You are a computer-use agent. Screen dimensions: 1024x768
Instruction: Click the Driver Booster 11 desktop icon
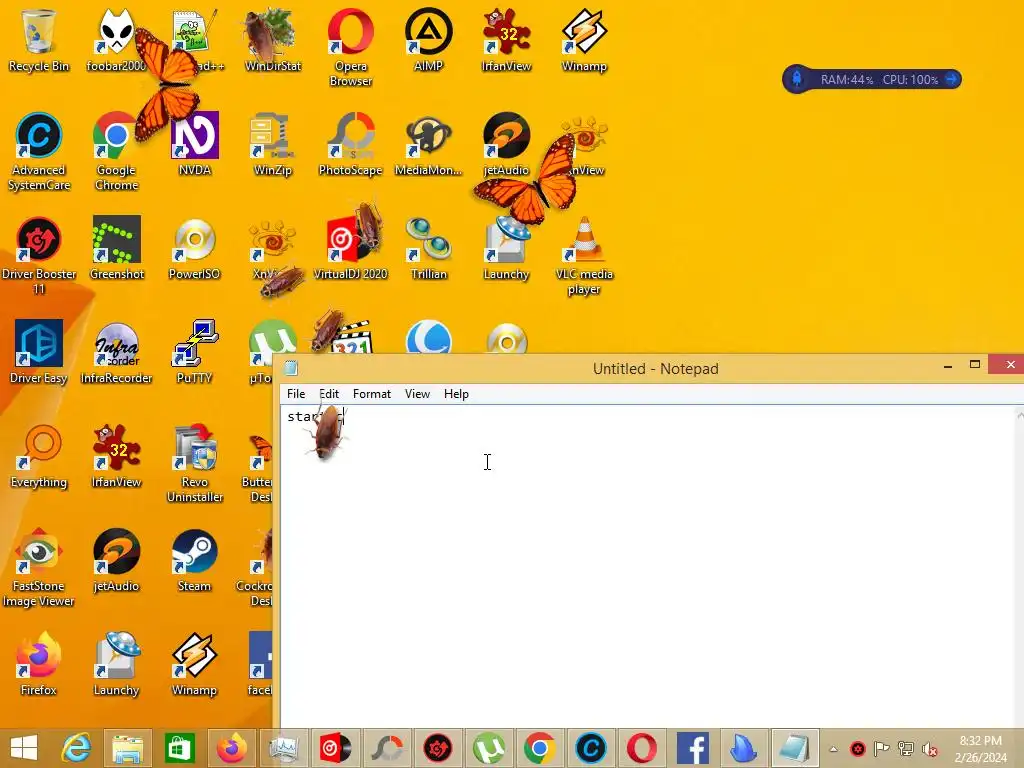(x=39, y=255)
